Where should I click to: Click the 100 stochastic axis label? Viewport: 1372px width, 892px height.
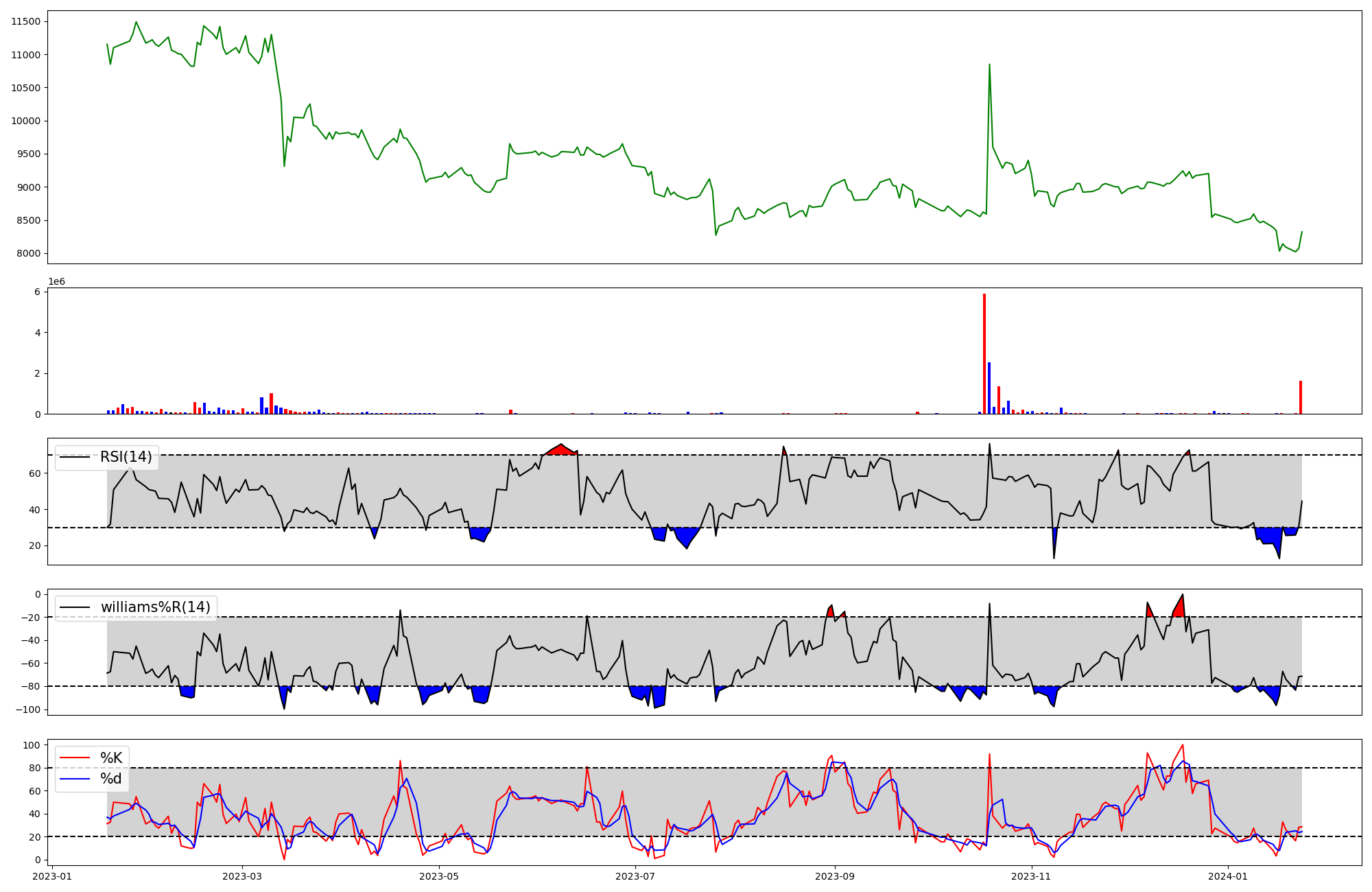click(x=33, y=745)
